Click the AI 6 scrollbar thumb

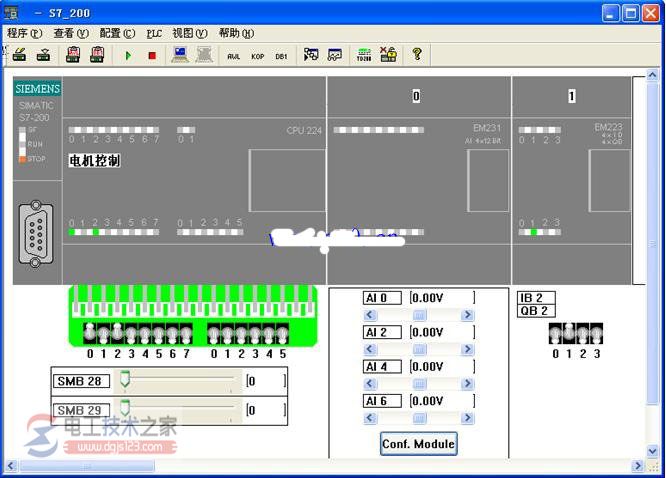(x=419, y=418)
